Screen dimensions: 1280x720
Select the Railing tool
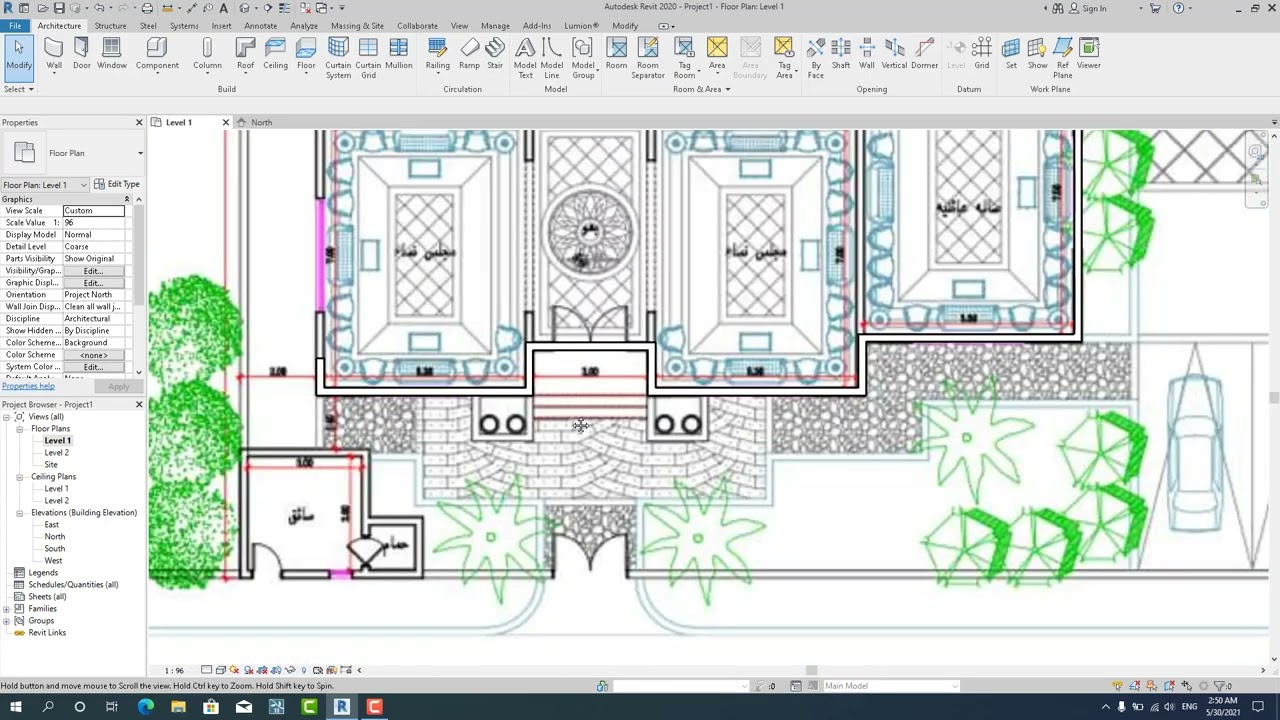pyautogui.click(x=437, y=54)
